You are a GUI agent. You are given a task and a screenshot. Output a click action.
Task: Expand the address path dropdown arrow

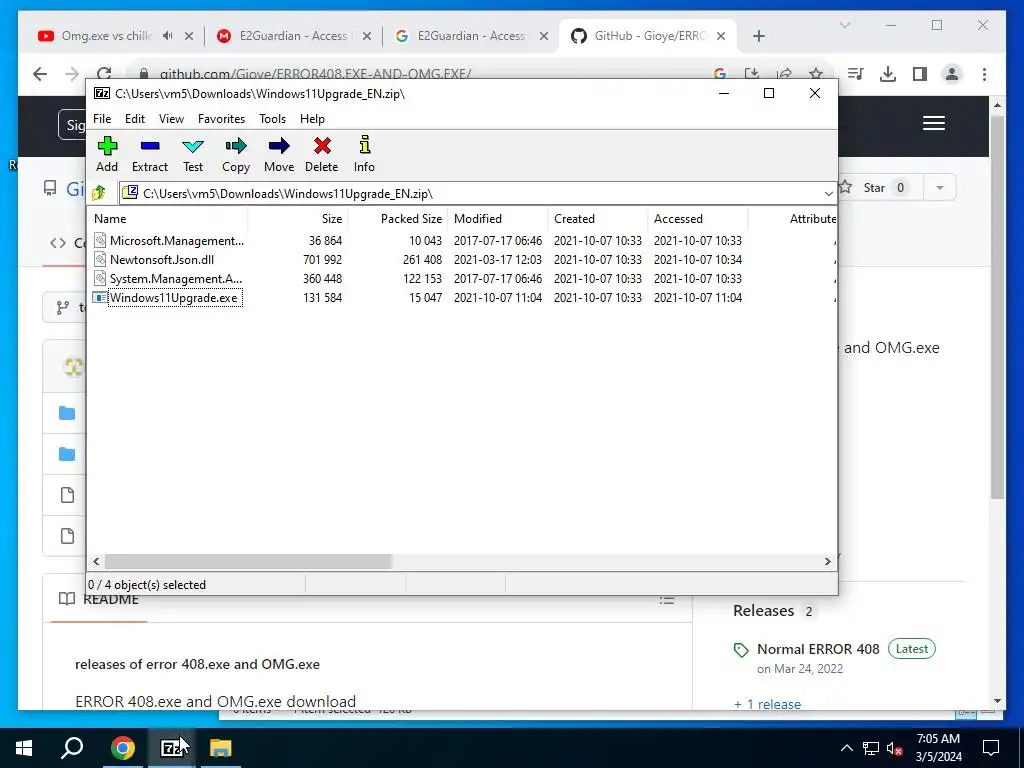point(828,194)
